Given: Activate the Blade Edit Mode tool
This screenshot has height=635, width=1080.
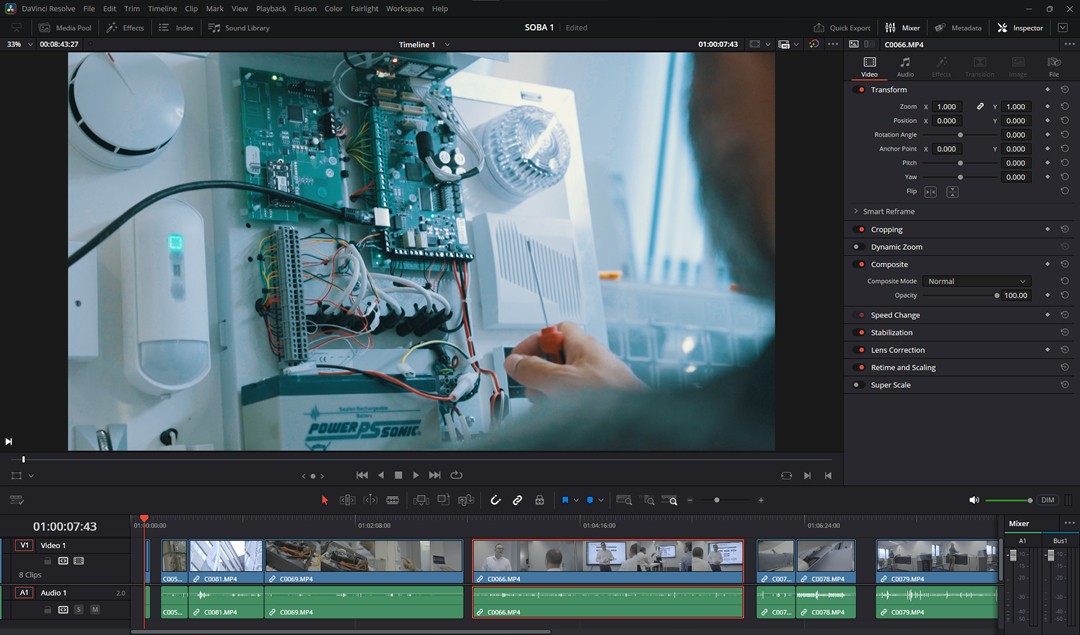Looking at the screenshot, I should point(392,500).
